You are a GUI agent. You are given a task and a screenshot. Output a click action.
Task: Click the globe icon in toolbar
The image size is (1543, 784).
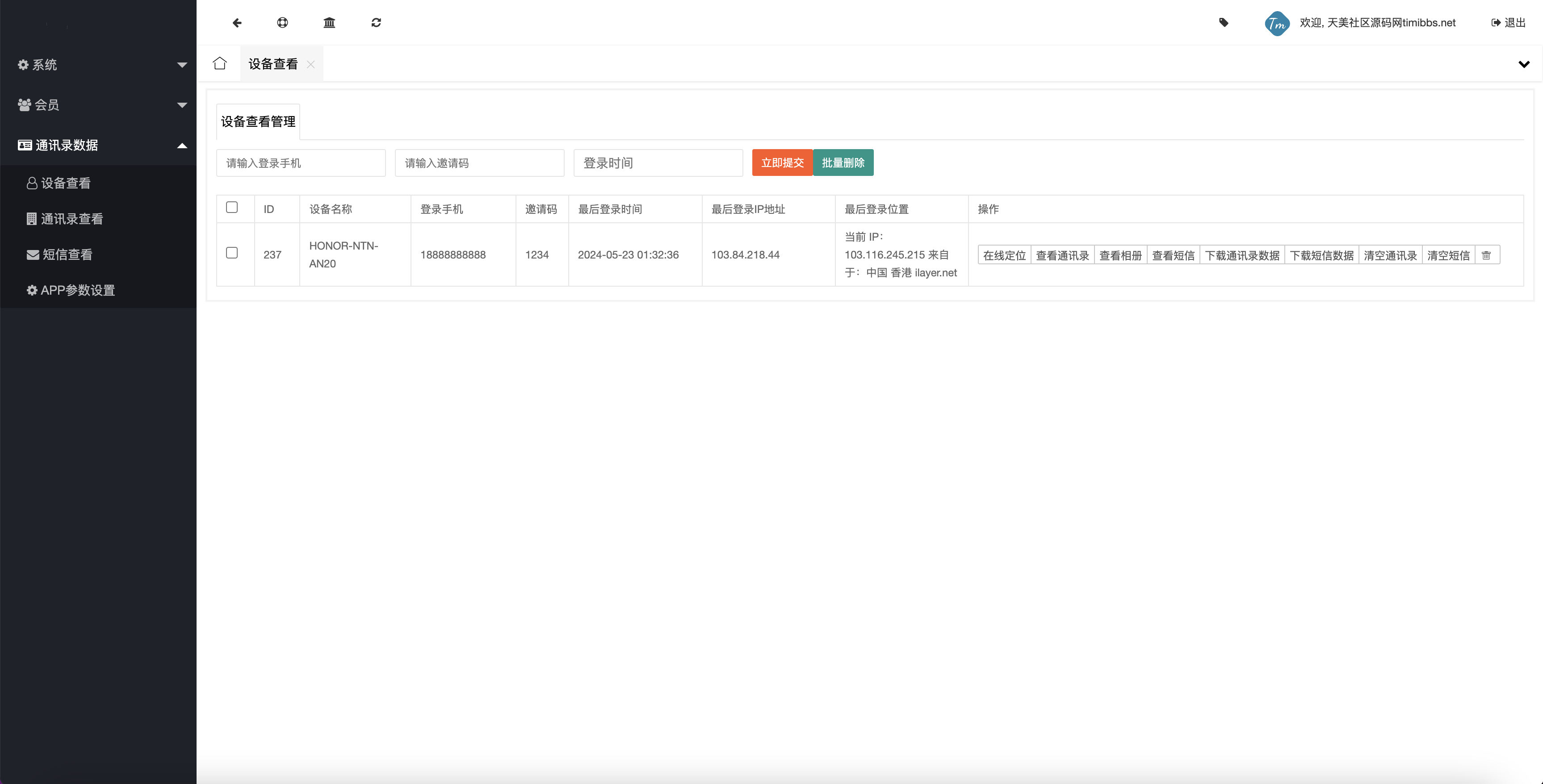[x=283, y=23]
